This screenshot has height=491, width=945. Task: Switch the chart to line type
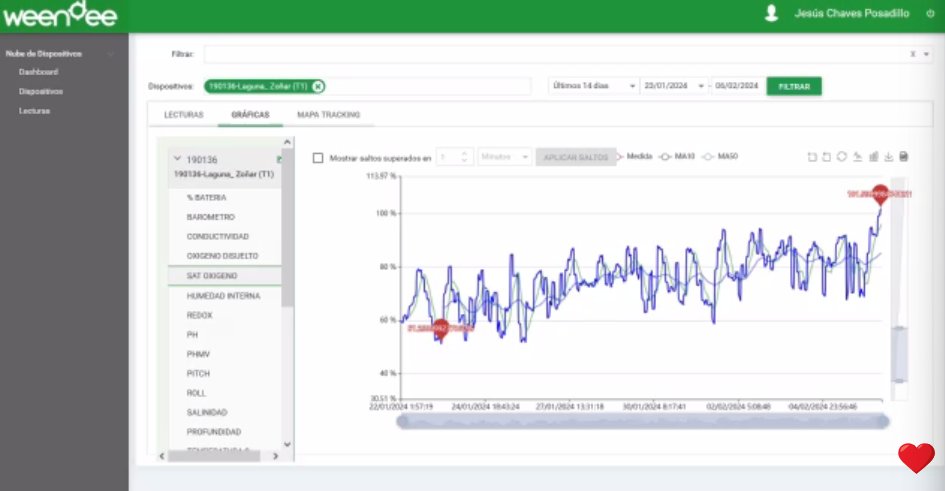tap(858, 157)
